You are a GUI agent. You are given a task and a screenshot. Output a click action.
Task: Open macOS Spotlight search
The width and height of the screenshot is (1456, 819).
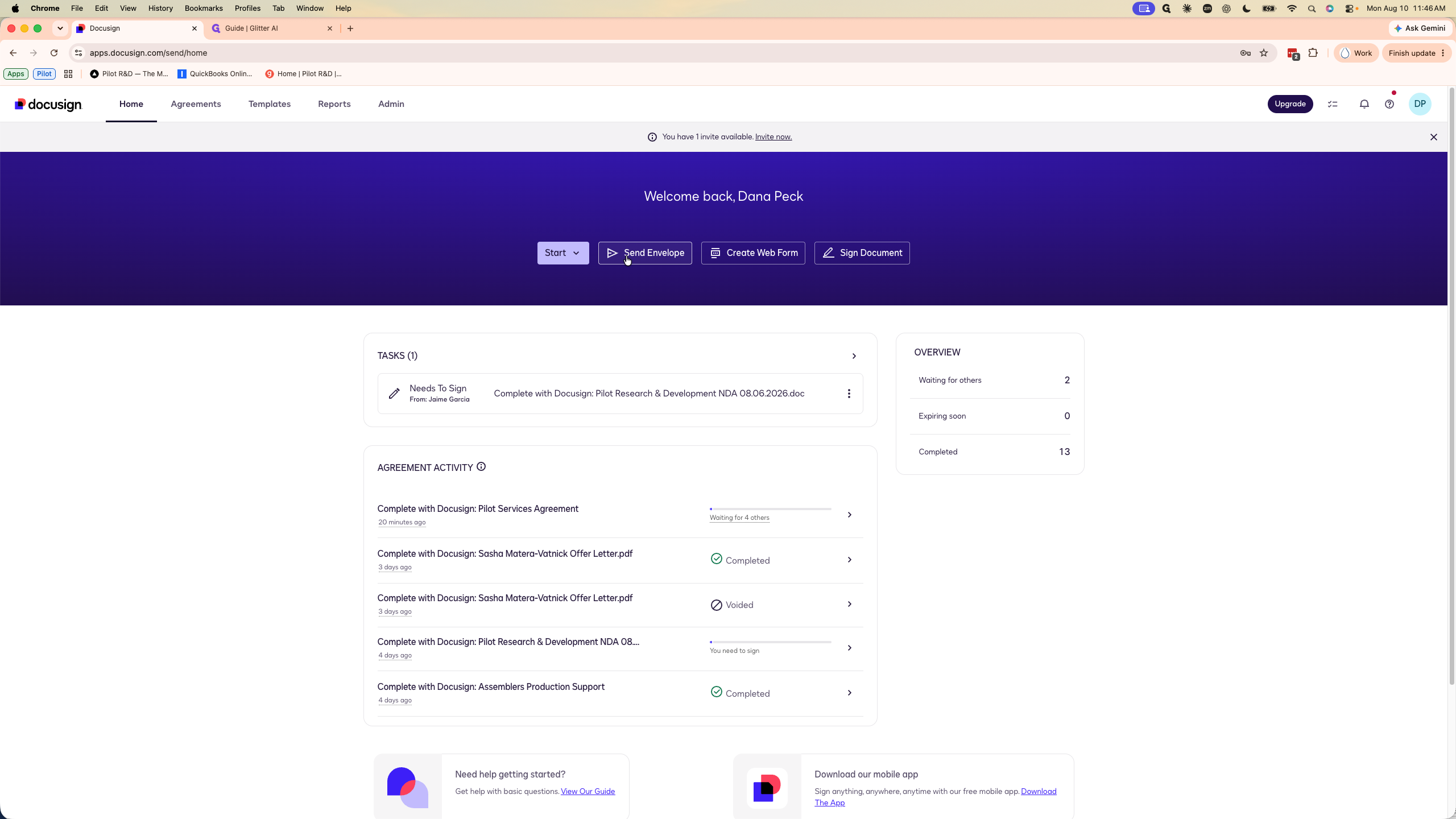tap(1312, 9)
